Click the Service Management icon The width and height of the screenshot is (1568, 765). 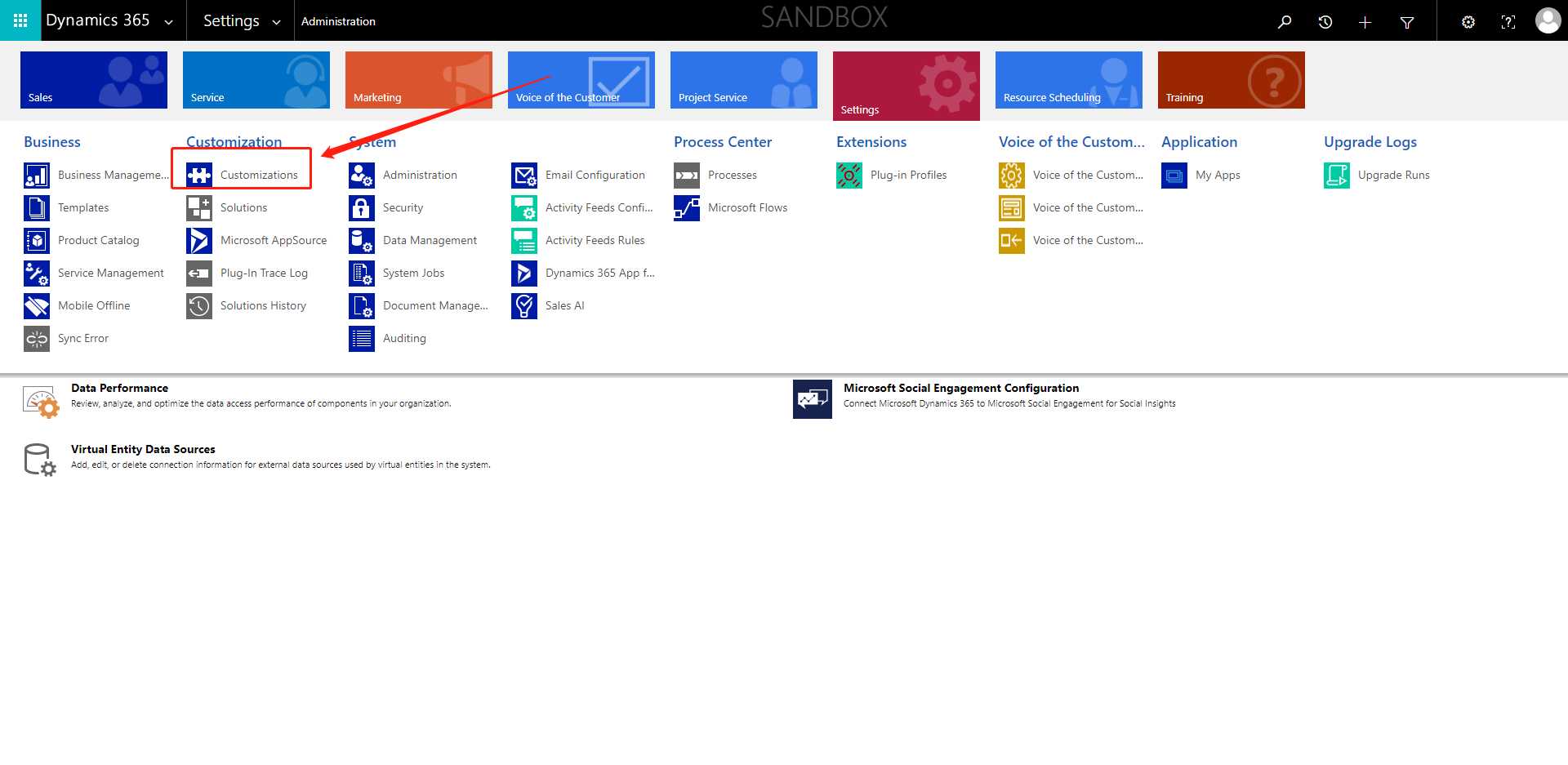click(37, 274)
